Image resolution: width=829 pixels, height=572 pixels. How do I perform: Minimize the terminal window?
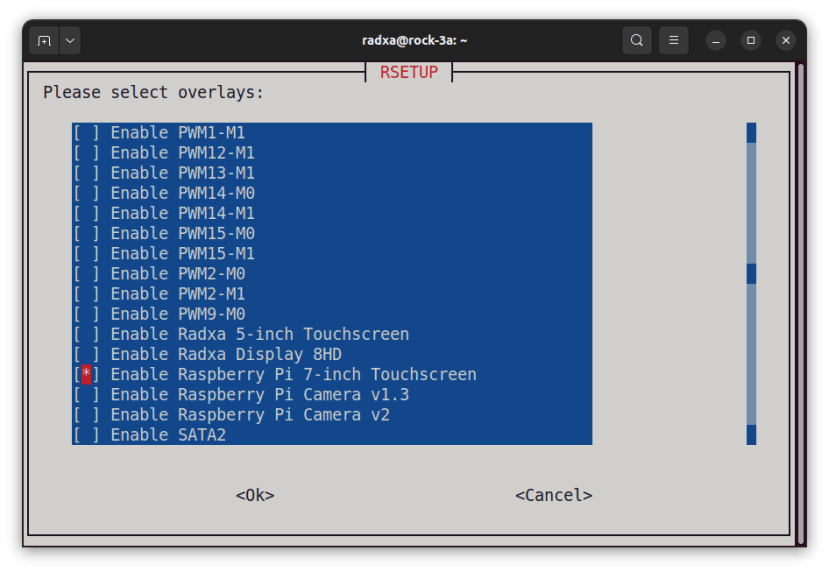(x=715, y=41)
